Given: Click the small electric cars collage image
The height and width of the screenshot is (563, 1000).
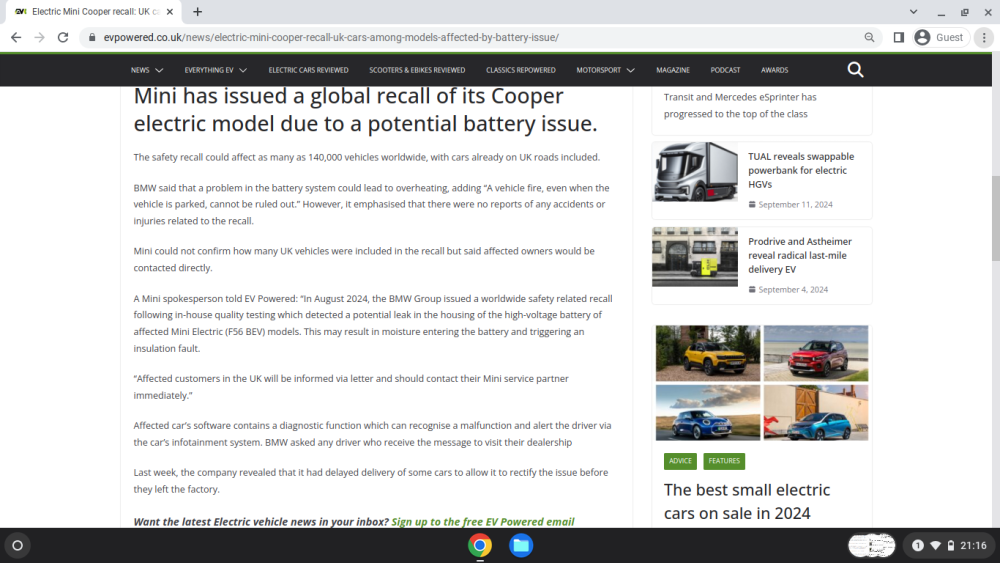Looking at the screenshot, I should (761, 383).
